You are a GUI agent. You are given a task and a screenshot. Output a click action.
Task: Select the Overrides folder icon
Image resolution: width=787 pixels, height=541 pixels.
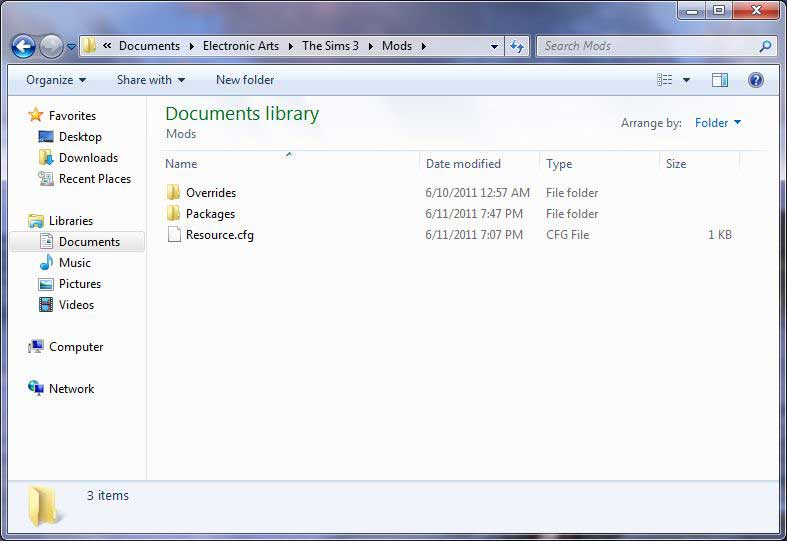pyautogui.click(x=173, y=192)
